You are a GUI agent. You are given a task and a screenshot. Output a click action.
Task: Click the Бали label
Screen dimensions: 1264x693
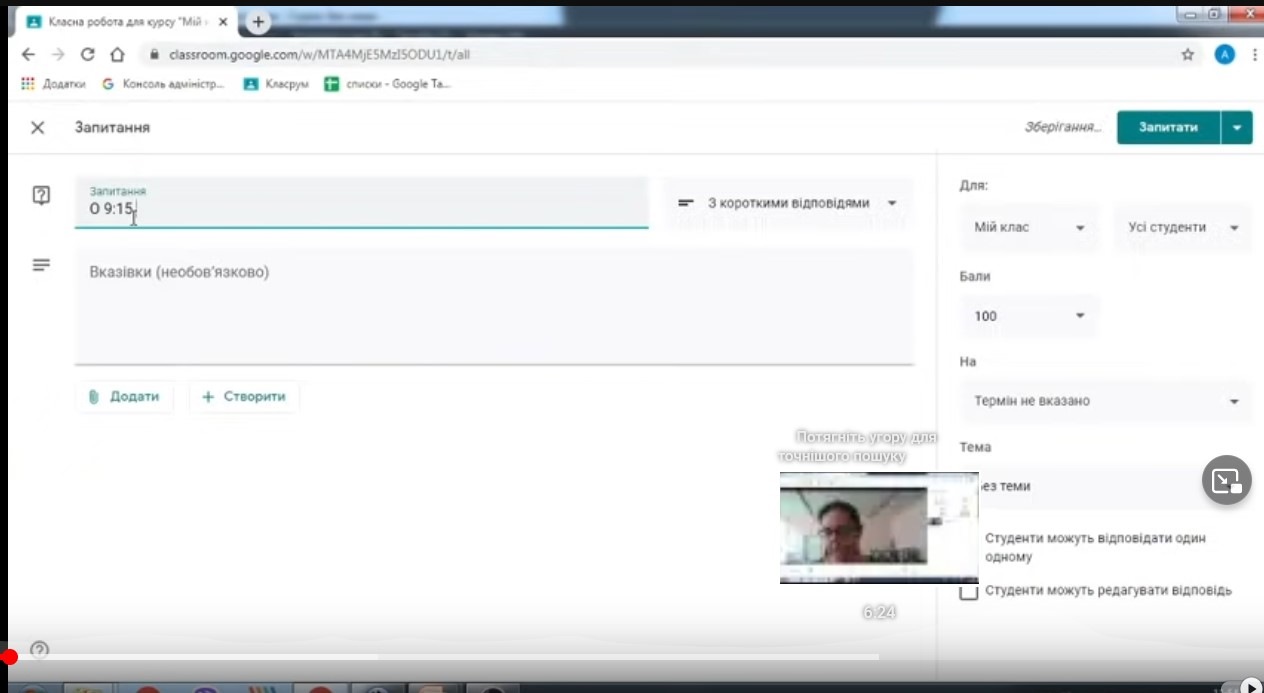point(975,276)
